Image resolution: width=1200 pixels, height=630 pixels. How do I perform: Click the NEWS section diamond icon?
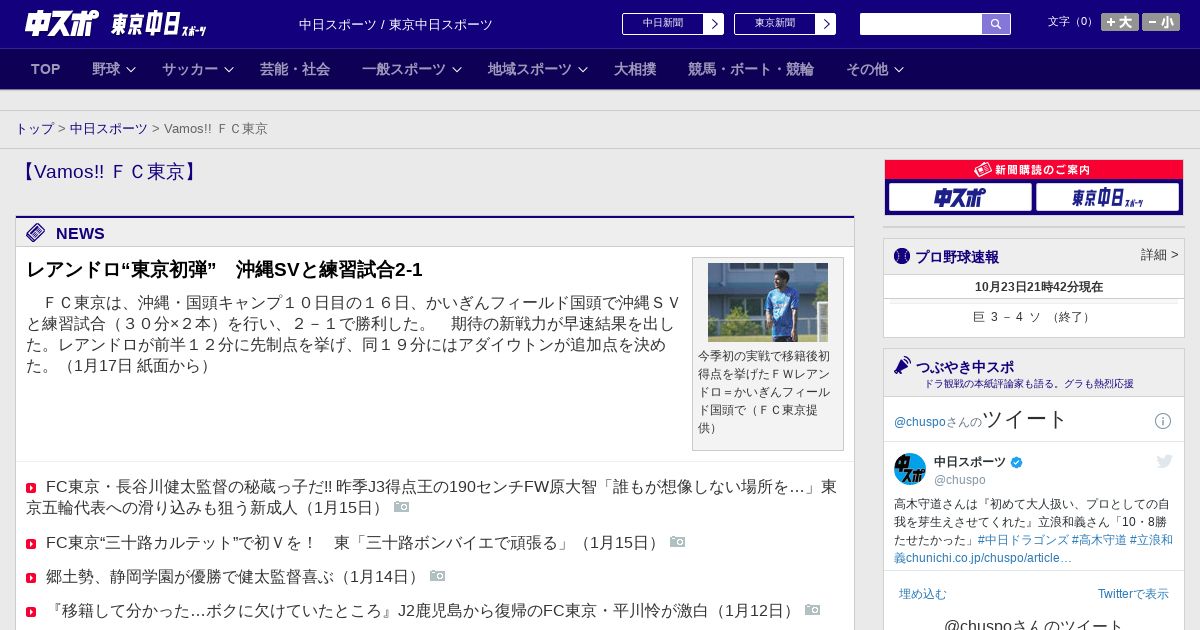click(x=36, y=233)
